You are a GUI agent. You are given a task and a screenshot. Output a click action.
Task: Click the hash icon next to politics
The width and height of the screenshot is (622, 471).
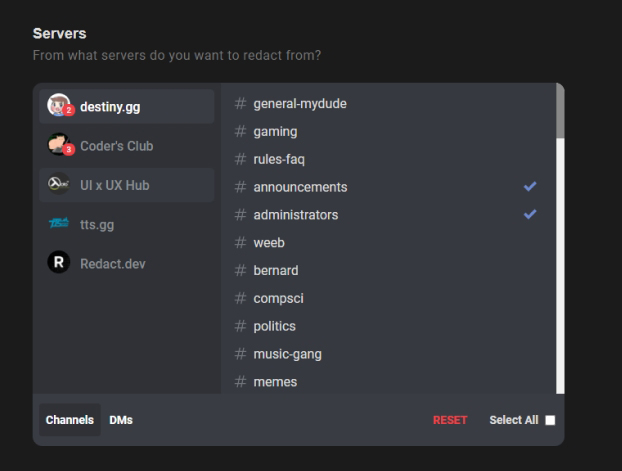(x=240, y=326)
